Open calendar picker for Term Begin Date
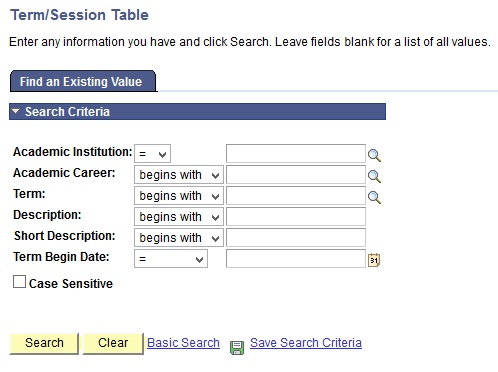Viewport: 498px width, 372px height. (374, 260)
